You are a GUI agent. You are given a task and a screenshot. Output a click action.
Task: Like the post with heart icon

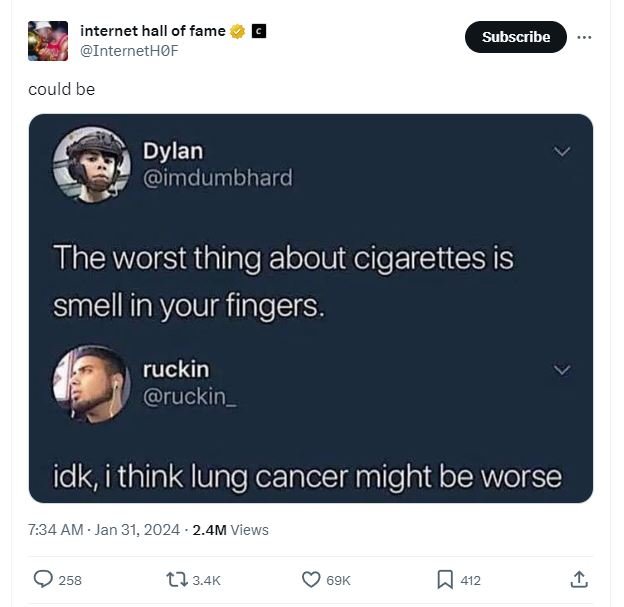coord(311,580)
